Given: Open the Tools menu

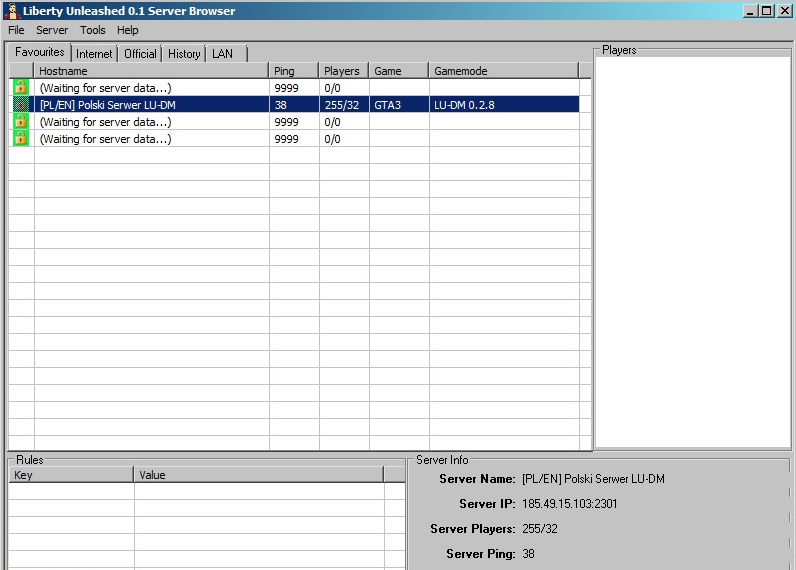Looking at the screenshot, I should 92,30.
